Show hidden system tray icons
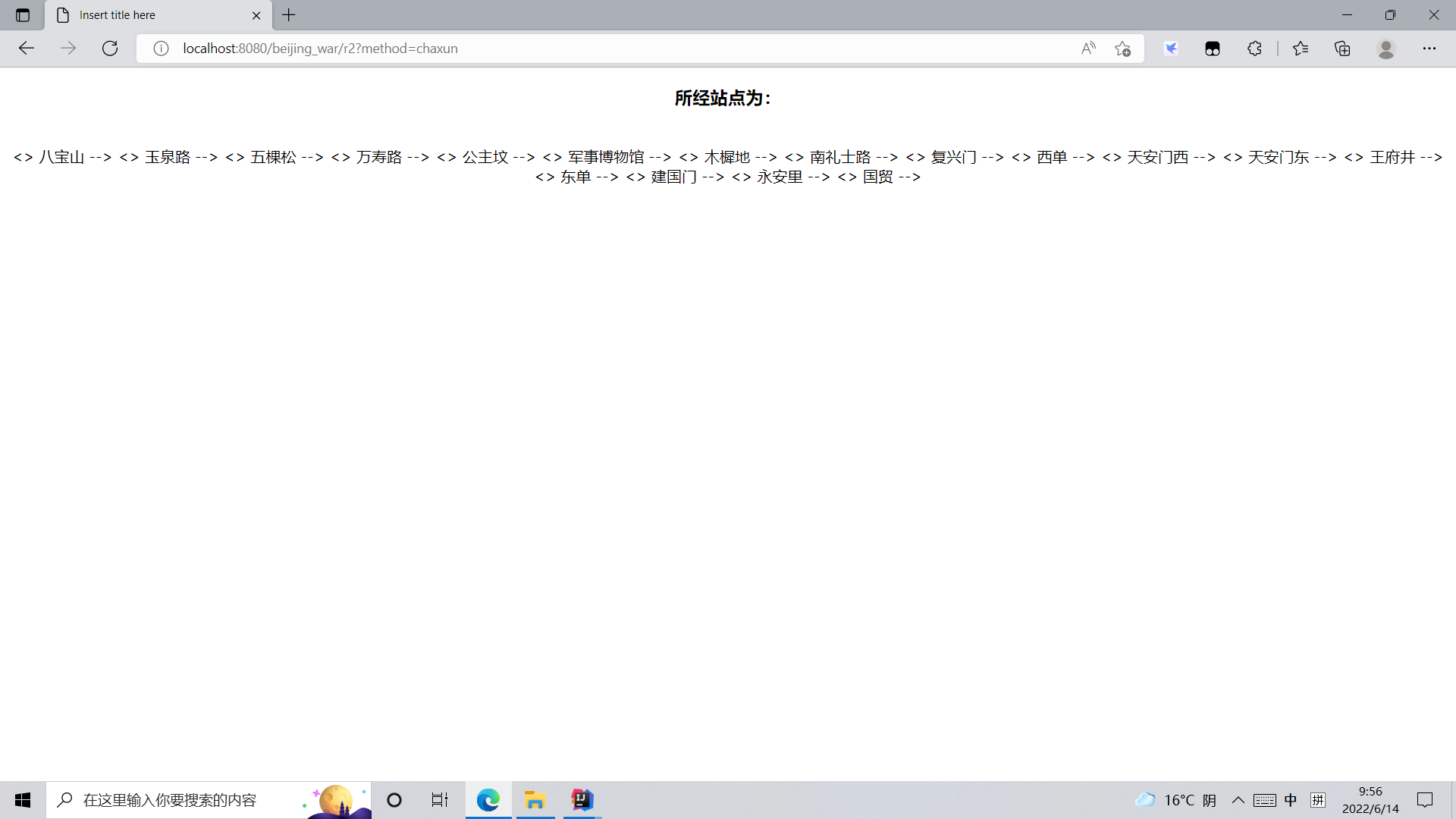Screen dimensions: 1456x819 1238,800
